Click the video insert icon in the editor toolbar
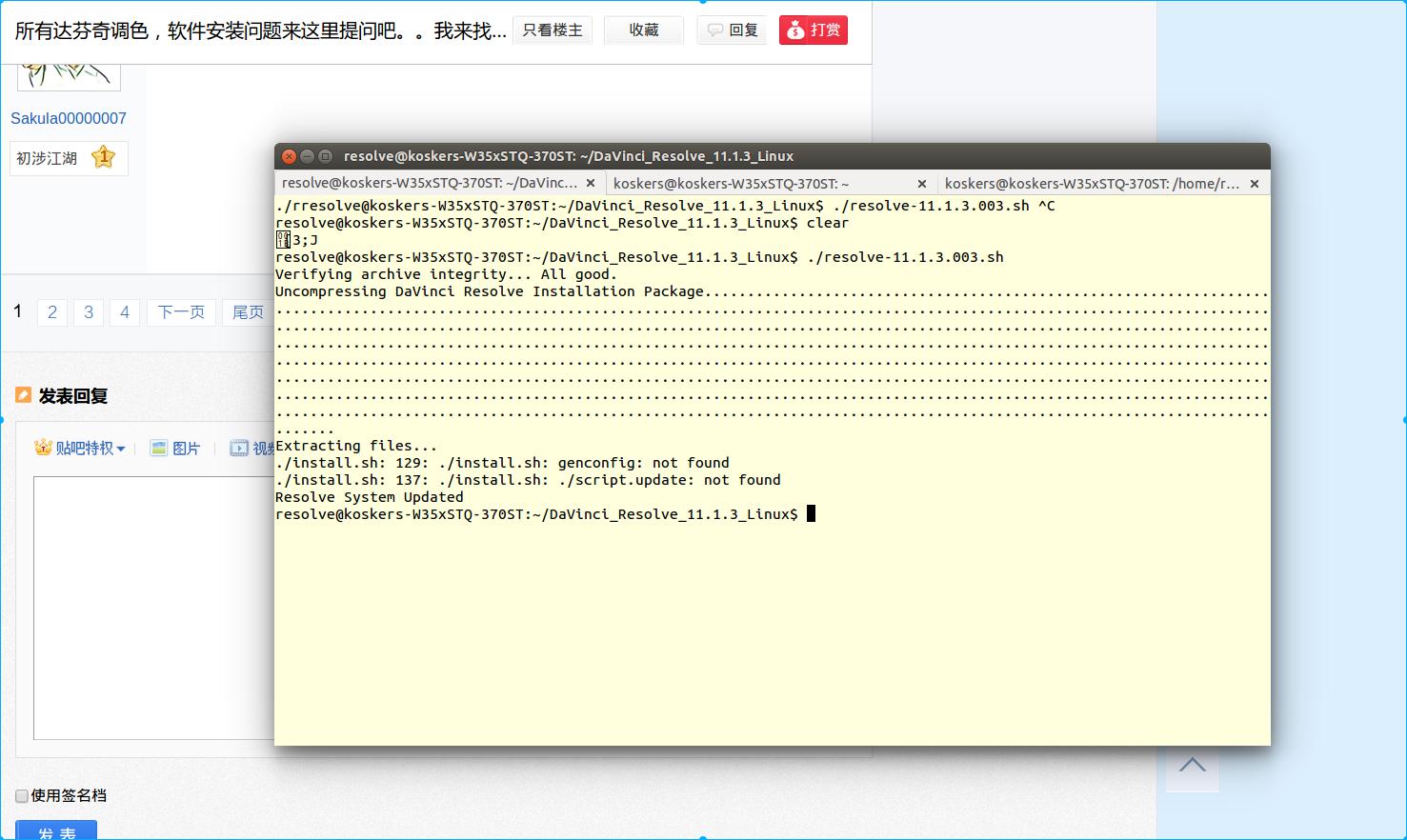 (238, 448)
